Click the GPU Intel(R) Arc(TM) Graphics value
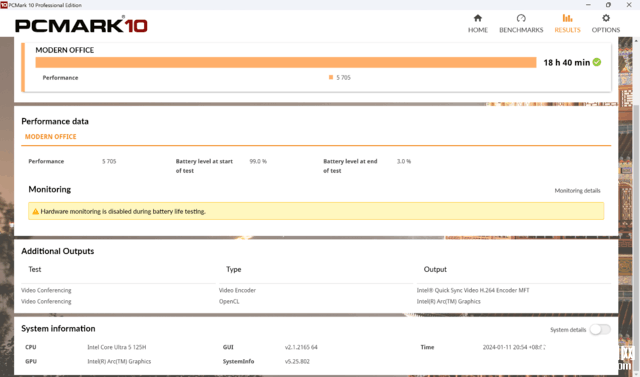The image size is (640, 377). (x=119, y=361)
